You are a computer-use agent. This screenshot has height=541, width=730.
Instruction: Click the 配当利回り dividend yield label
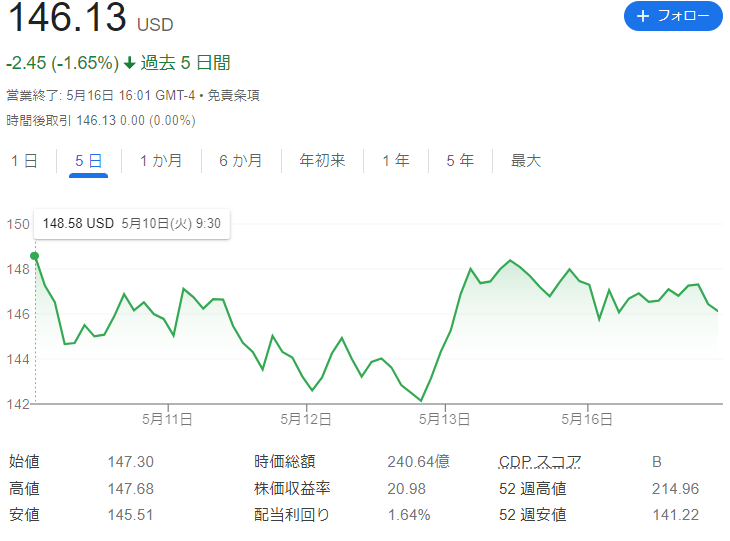pyautogui.click(x=292, y=515)
